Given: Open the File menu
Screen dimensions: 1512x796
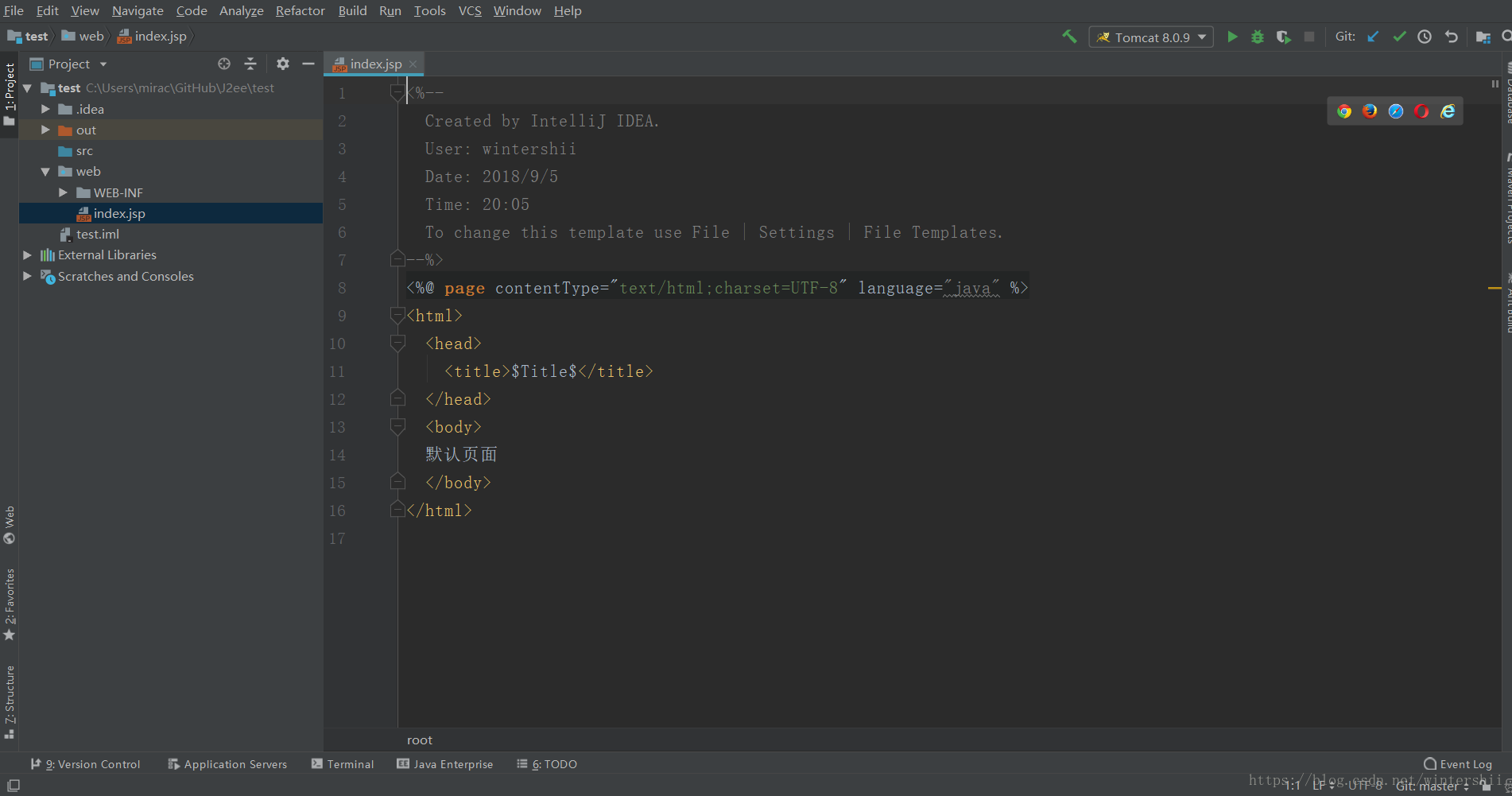Looking at the screenshot, I should coord(14,10).
